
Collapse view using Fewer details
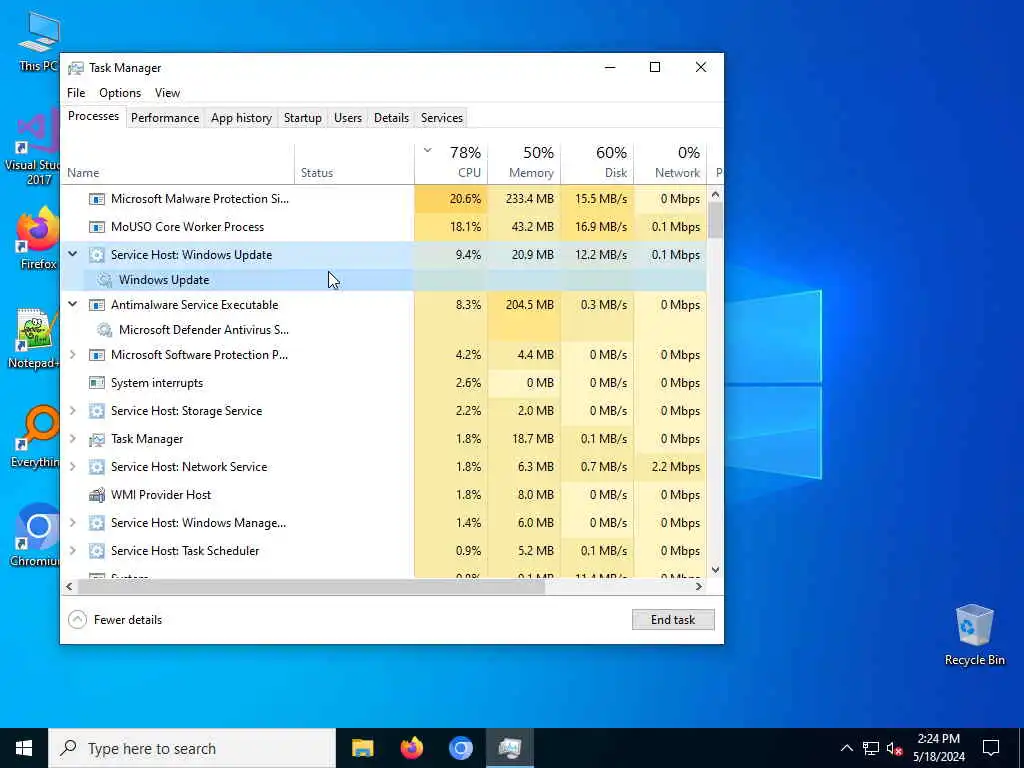coord(115,620)
